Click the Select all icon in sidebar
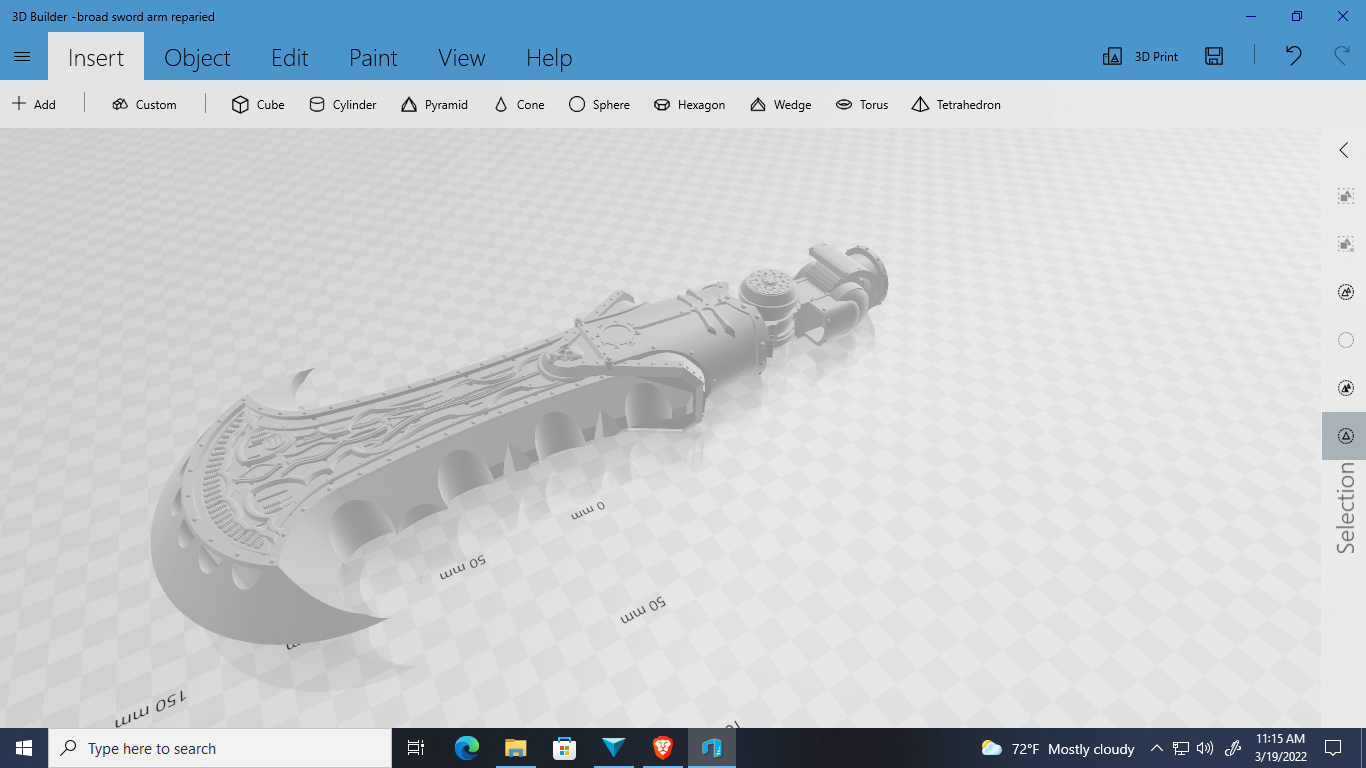 [1346, 197]
